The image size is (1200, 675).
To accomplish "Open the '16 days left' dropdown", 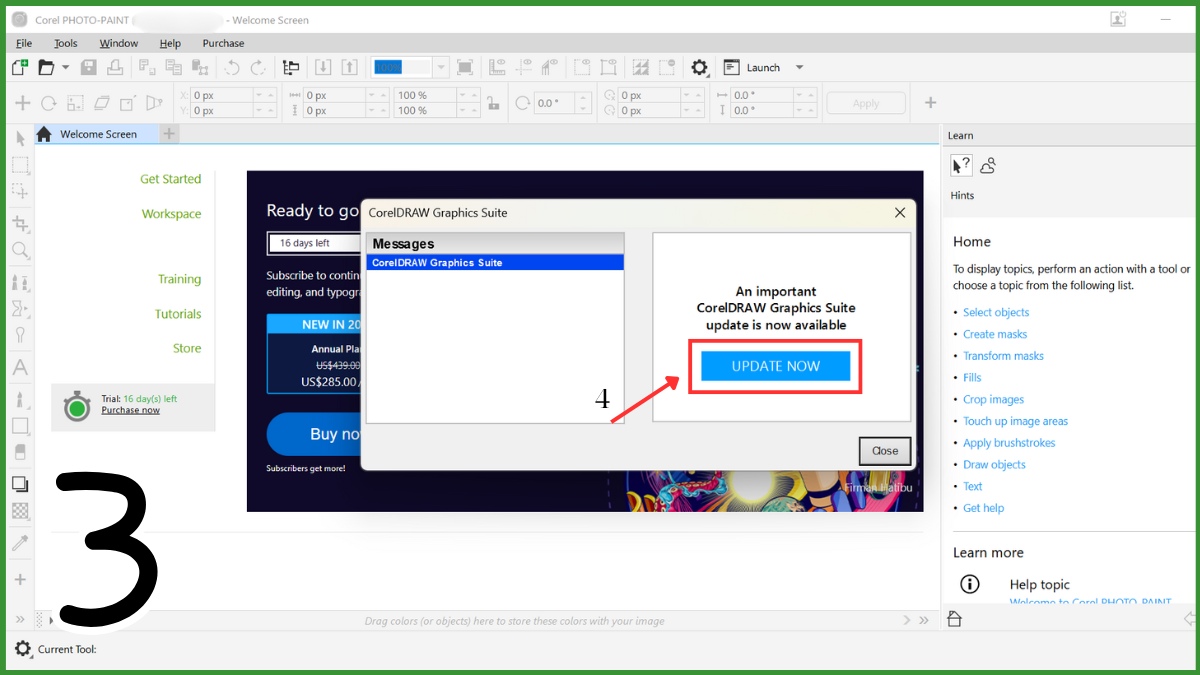I will (313, 243).
